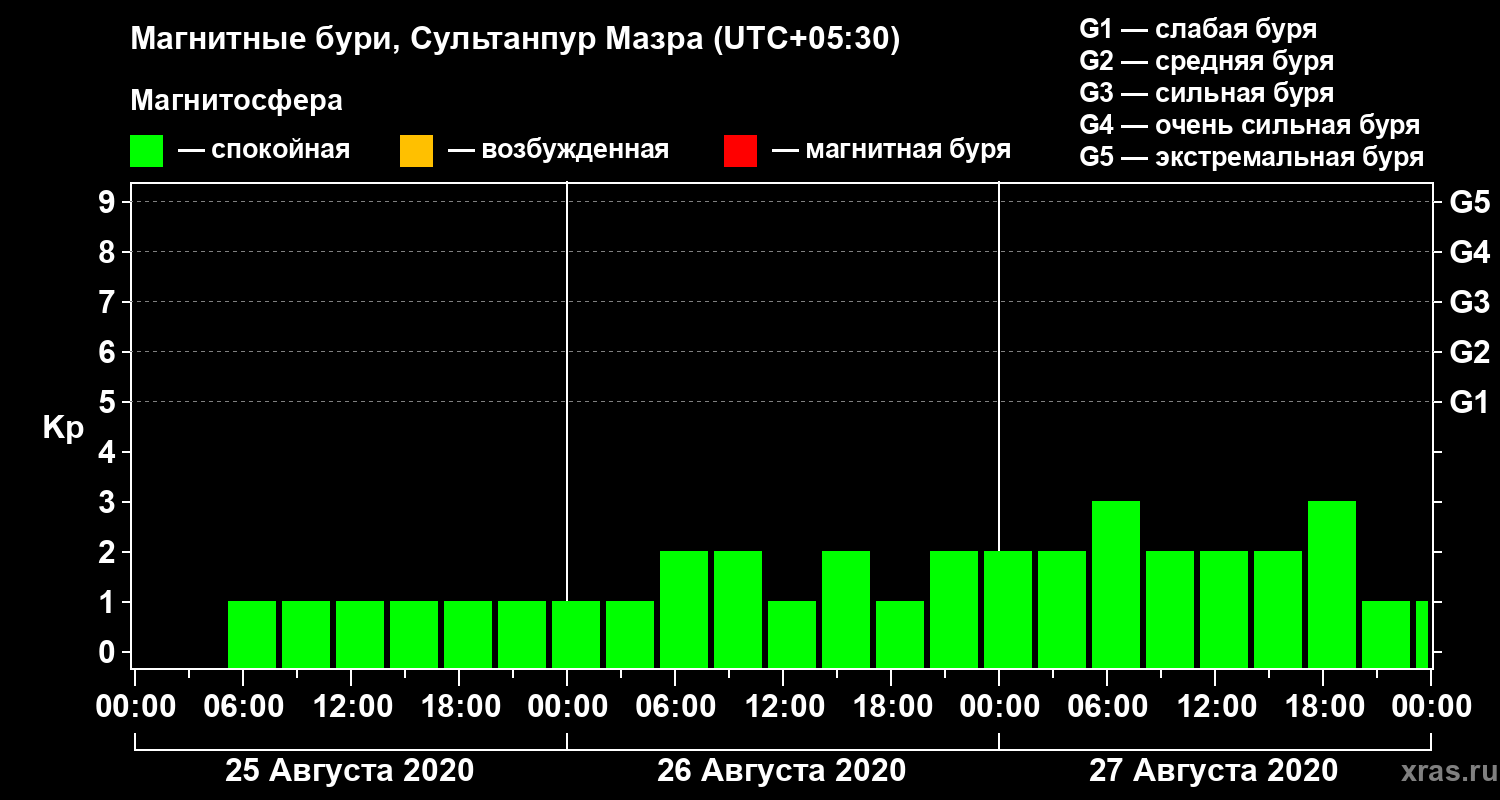1500x800 pixels.
Task: Click the first green bar on 25 August
Action: [252, 634]
